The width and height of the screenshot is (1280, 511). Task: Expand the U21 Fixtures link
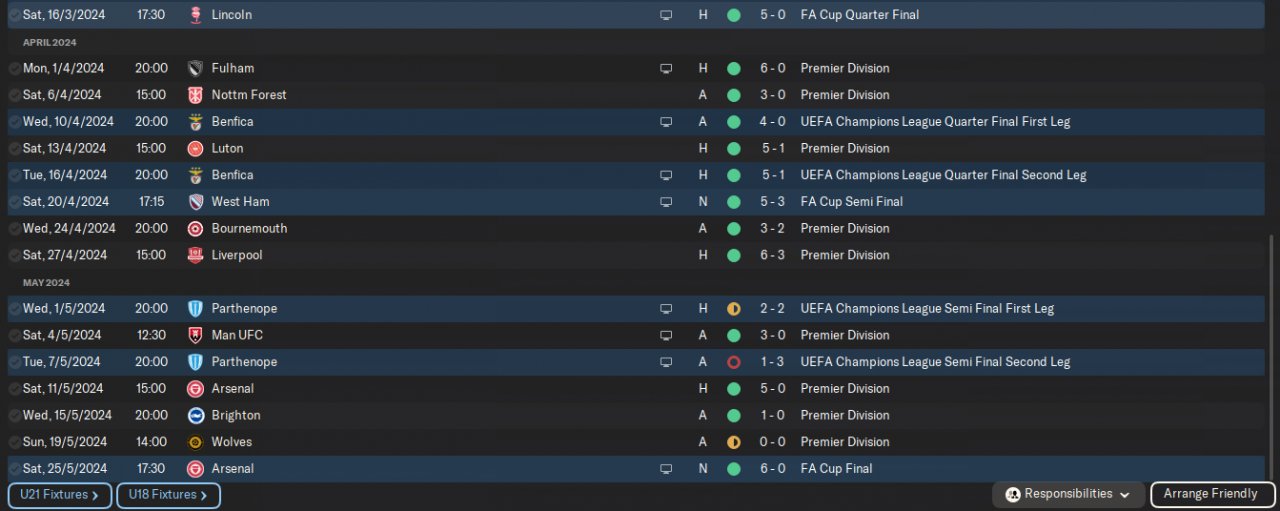(59, 495)
